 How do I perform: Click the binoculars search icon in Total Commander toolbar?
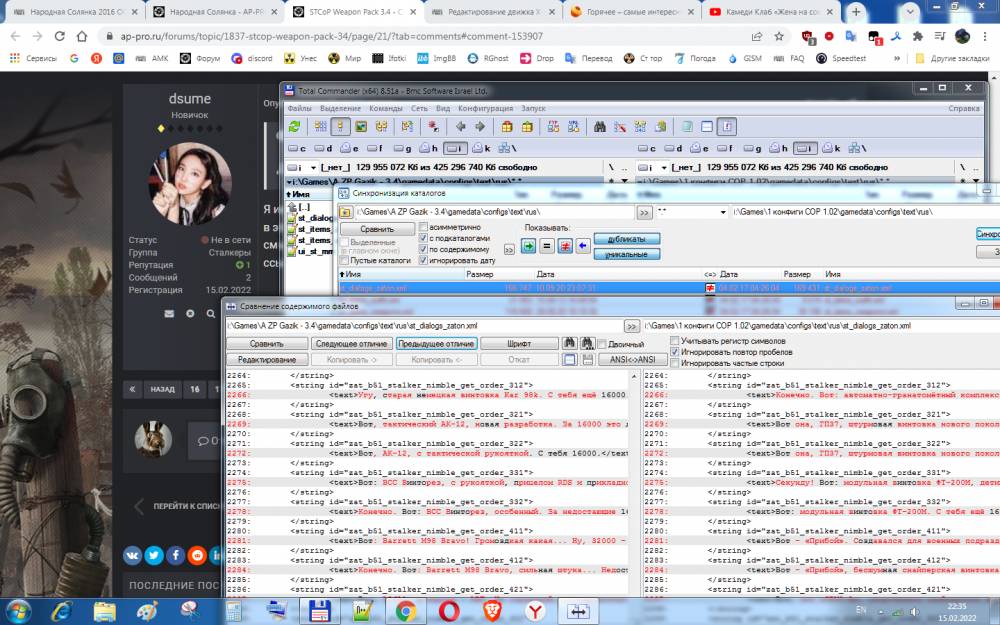point(600,127)
